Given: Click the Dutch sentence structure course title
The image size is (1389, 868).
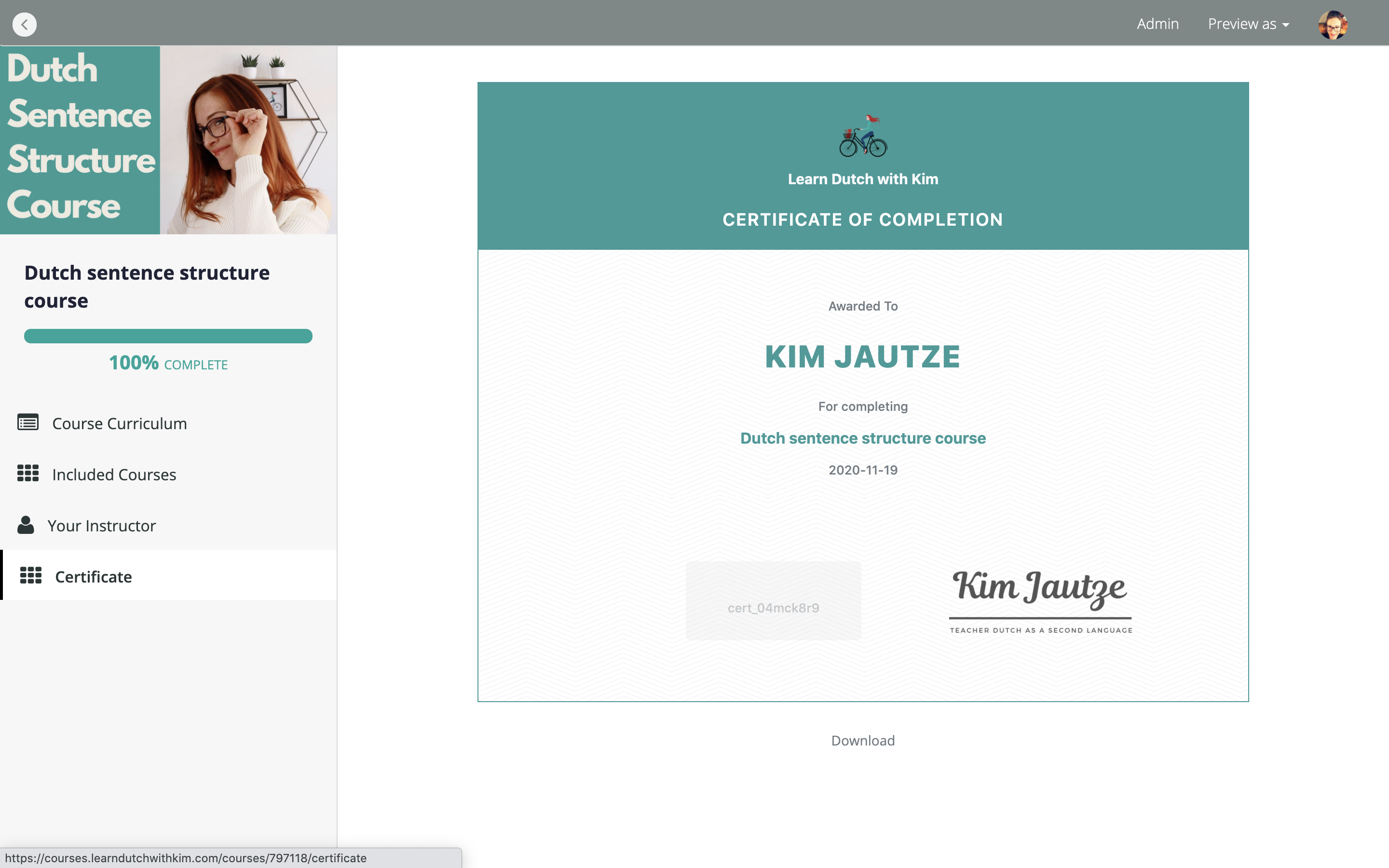Looking at the screenshot, I should click(147, 286).
